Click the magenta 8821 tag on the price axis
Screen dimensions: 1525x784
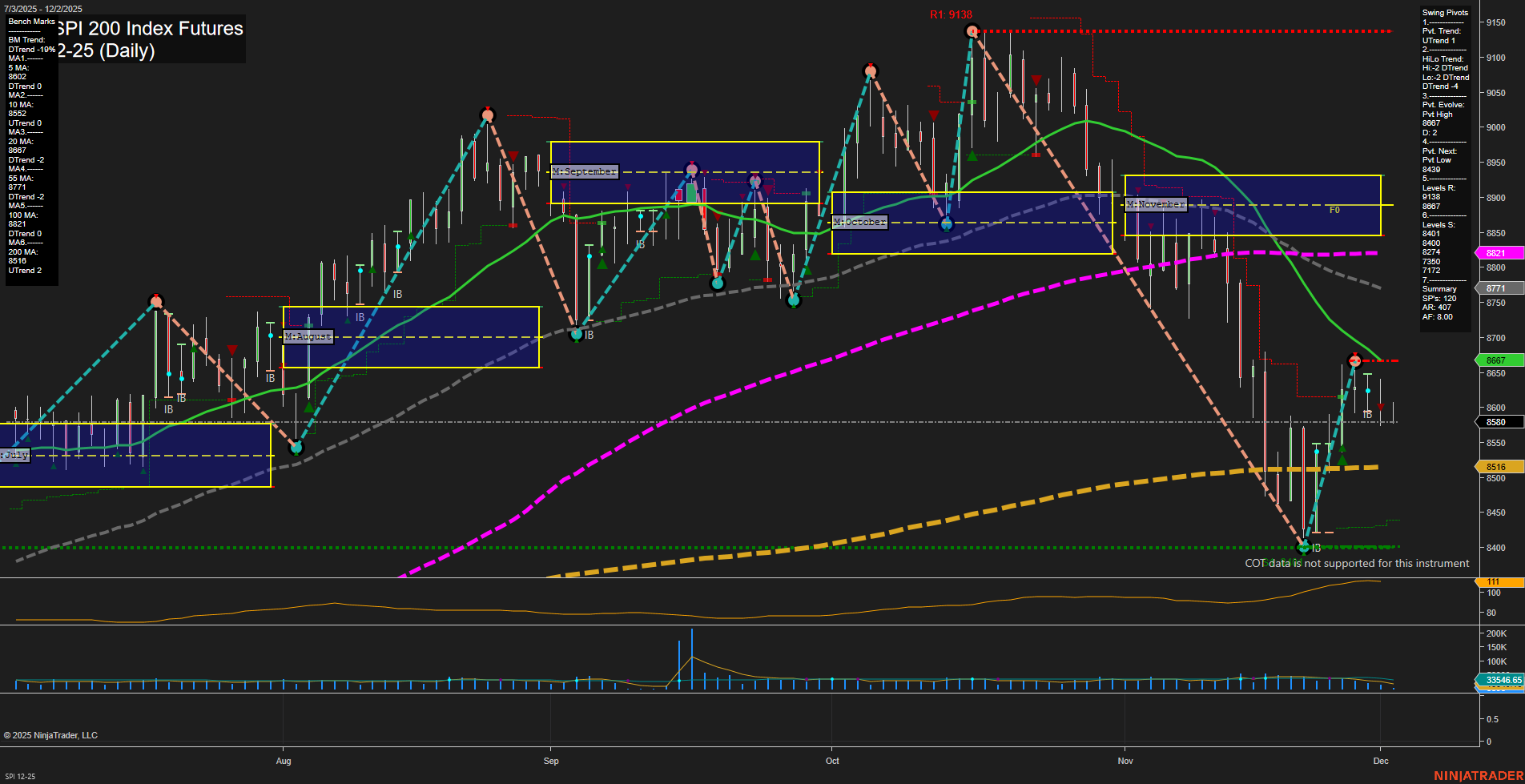point(1497,253)
